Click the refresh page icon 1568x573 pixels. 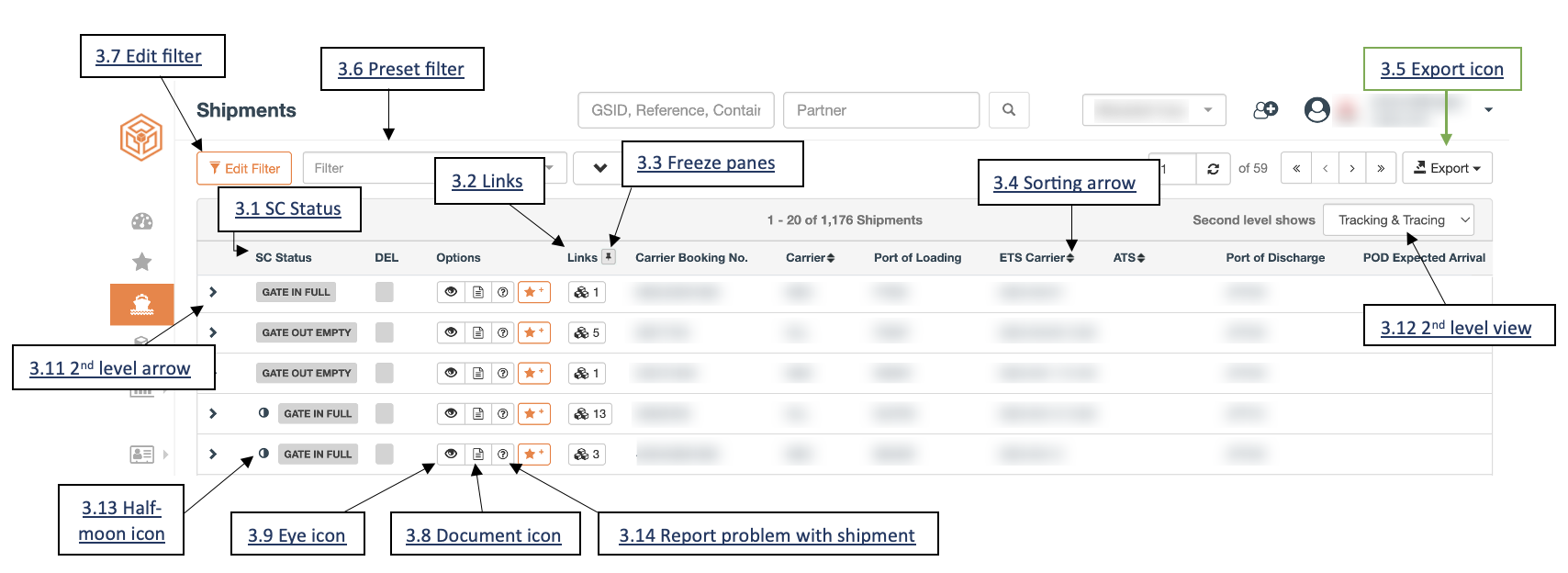[1214, 168]
